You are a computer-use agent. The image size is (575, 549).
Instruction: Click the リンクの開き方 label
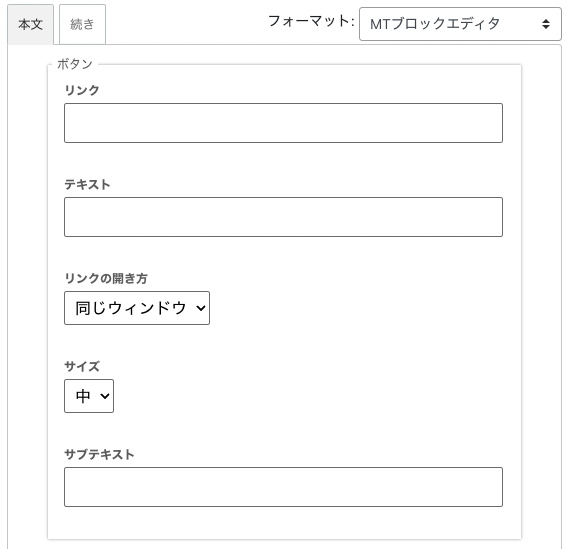106,278
